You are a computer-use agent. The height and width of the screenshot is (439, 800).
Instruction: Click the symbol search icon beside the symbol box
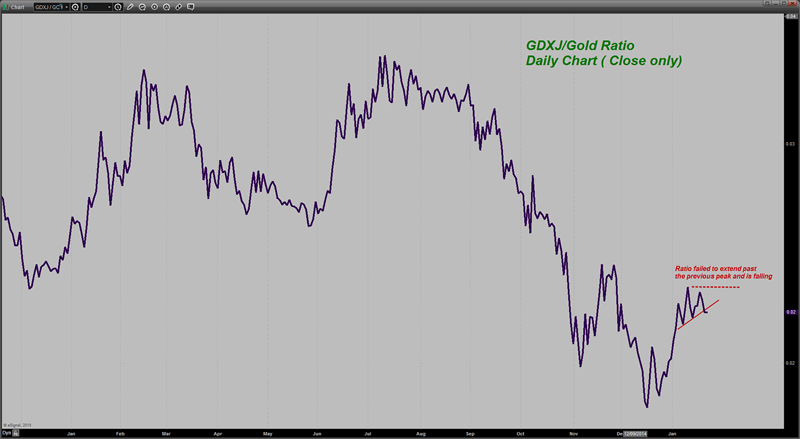pyautogui.click(x=75, y=7)
